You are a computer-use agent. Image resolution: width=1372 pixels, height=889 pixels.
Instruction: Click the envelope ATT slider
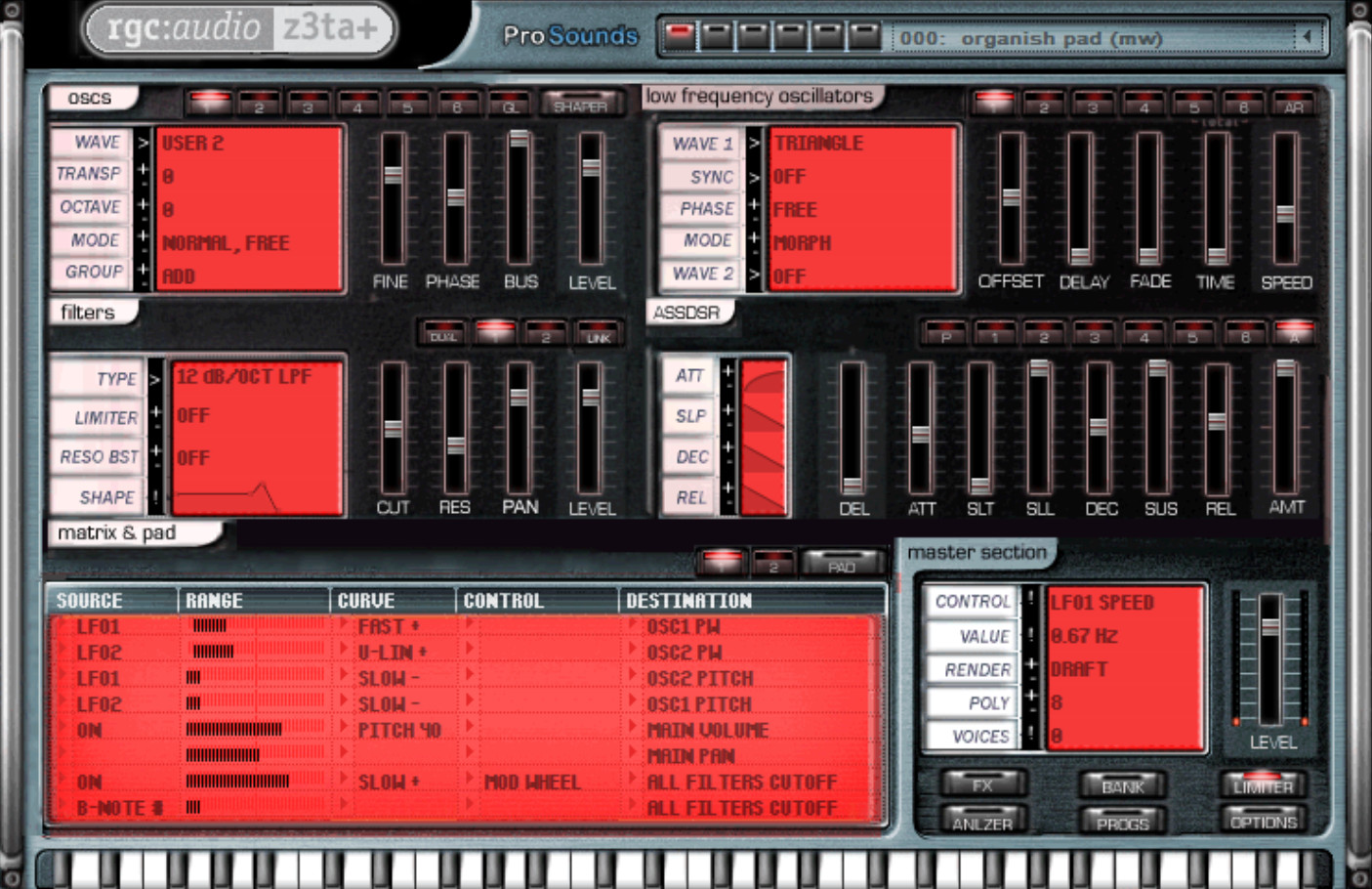tap(921, 427)
